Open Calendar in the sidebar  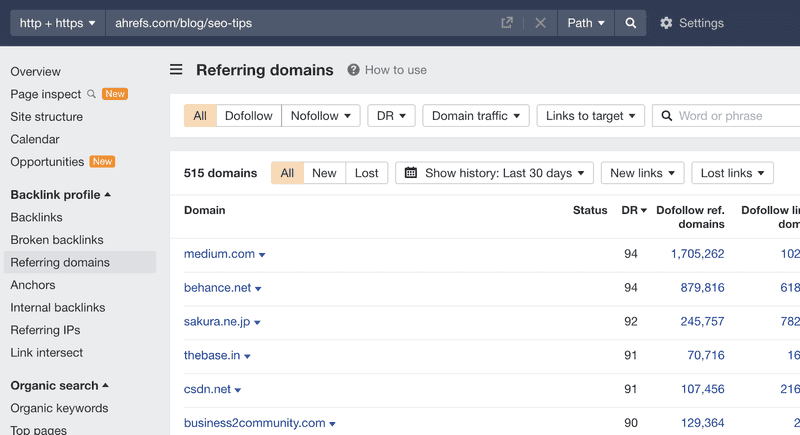tap(35, 139)
